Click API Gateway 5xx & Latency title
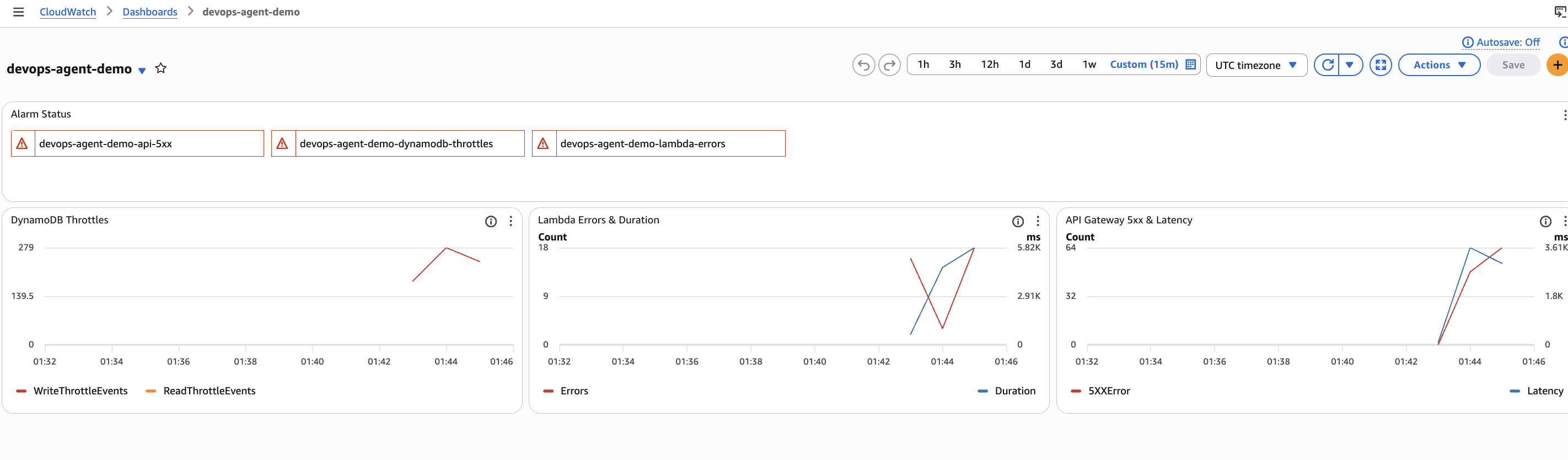1568x460 pixels. click(x=1129, y=220)
